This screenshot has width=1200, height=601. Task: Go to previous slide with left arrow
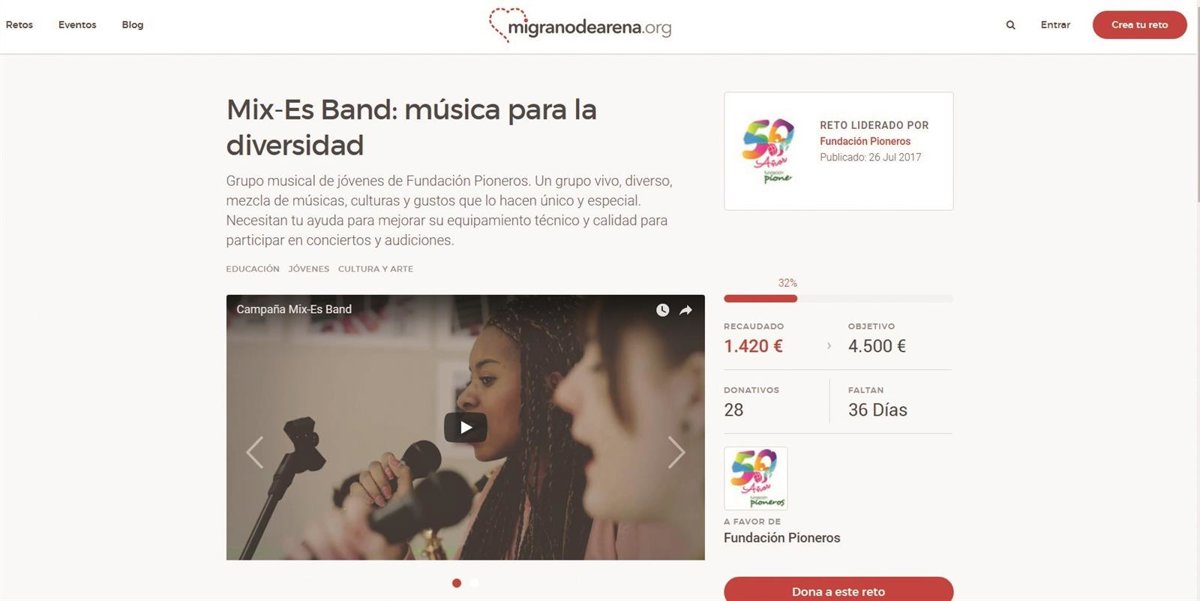tap(255, 452)
